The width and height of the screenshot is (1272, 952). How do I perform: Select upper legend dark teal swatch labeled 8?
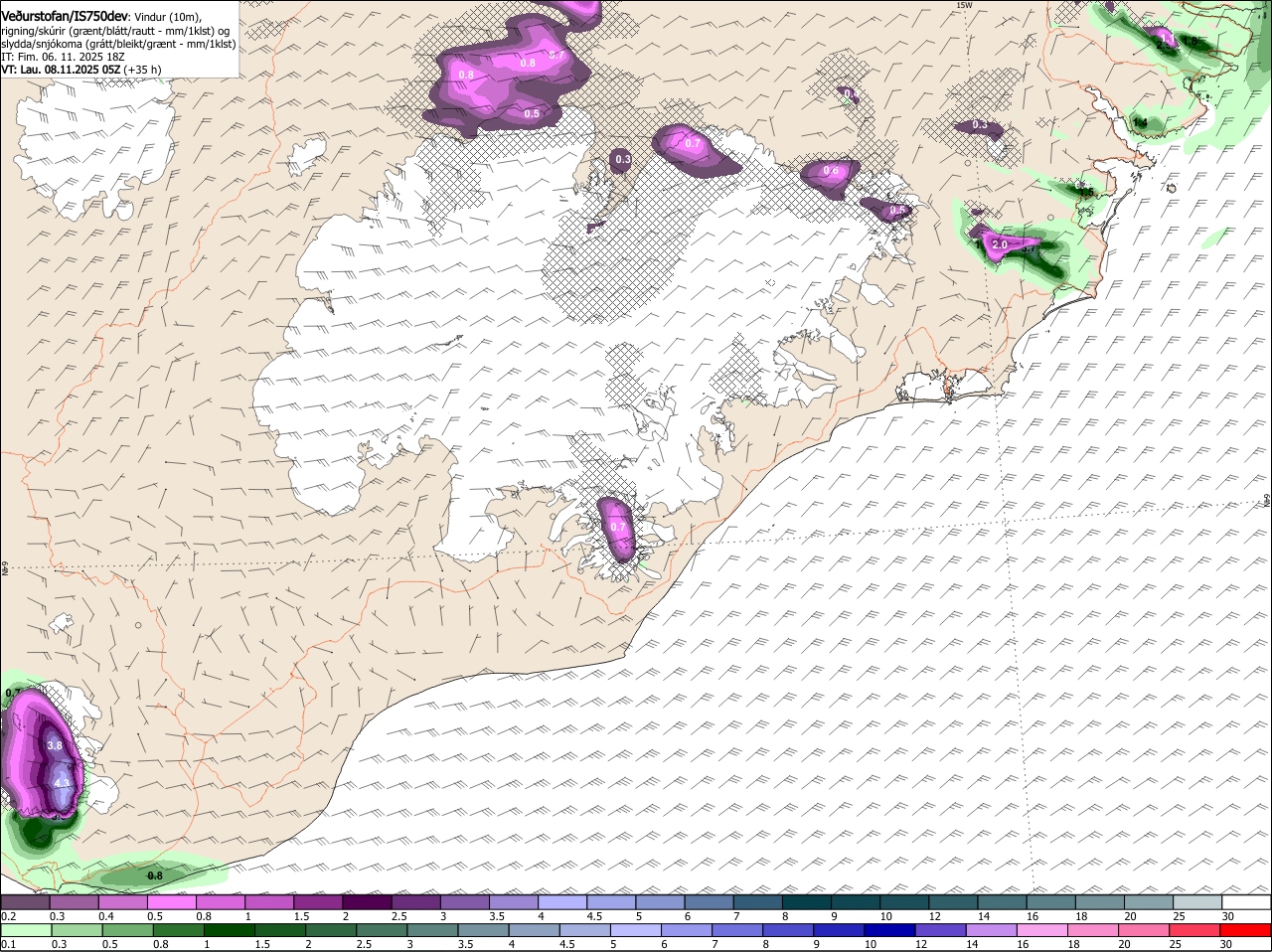coord(809,902)
